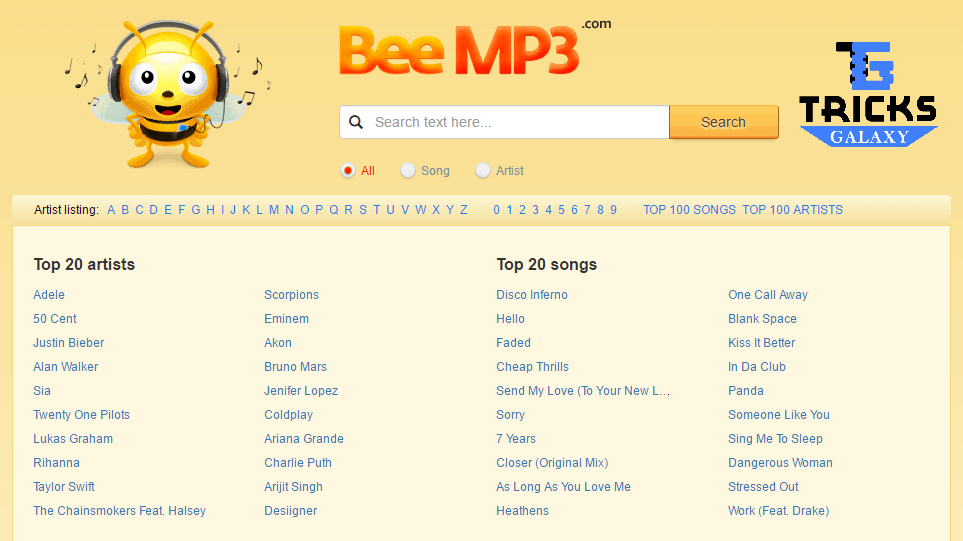Open the song One Call Away
Screen dimensions: 963x541
click(x=768, y=295)
